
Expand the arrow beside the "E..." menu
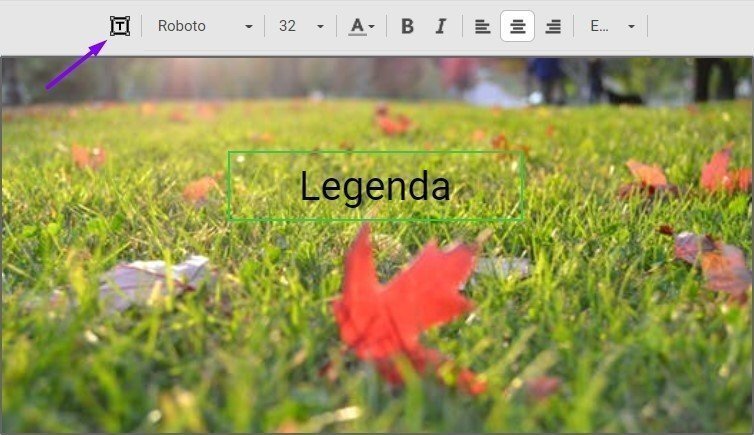coord(631,27)
